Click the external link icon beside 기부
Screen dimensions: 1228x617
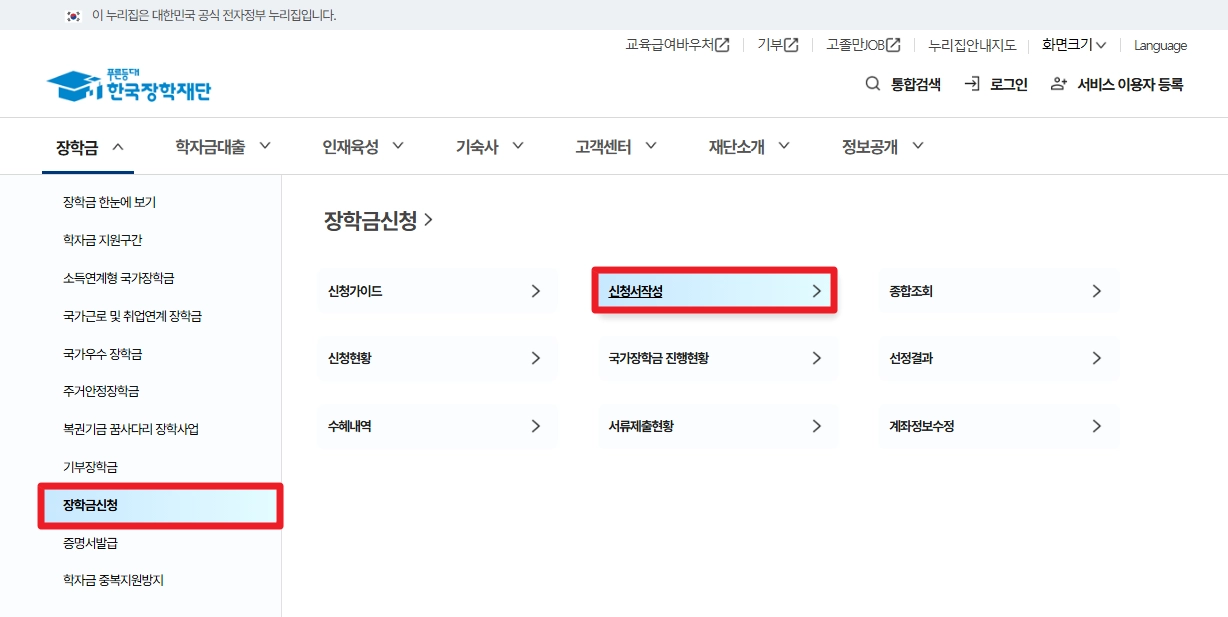pyautogui.click(x=792, y=44)
